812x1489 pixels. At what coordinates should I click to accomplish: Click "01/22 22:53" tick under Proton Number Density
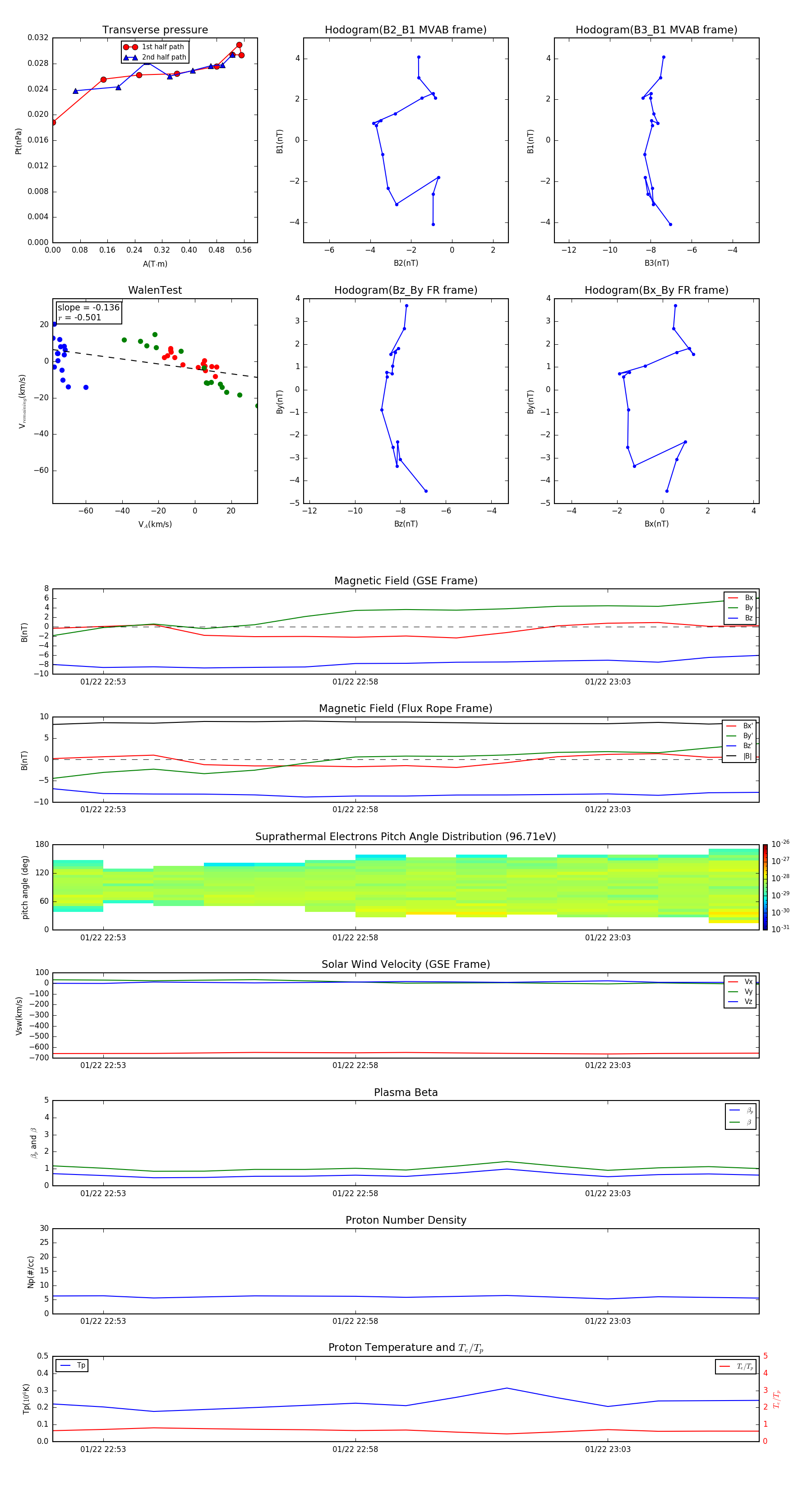click(x=103, y=1321)
